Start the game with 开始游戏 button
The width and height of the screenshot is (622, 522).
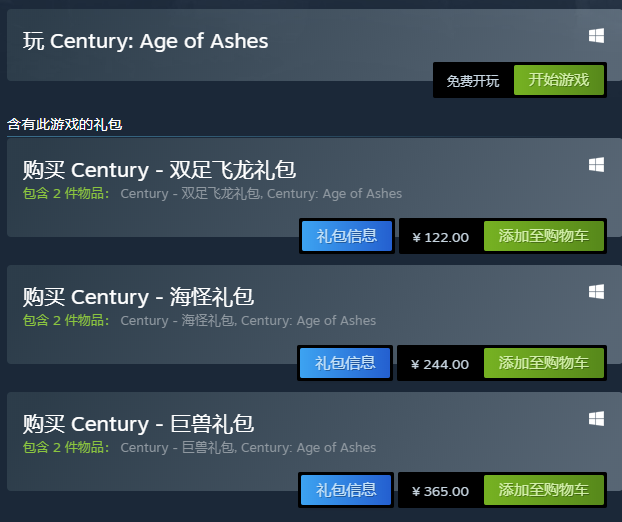pos(559,80)
